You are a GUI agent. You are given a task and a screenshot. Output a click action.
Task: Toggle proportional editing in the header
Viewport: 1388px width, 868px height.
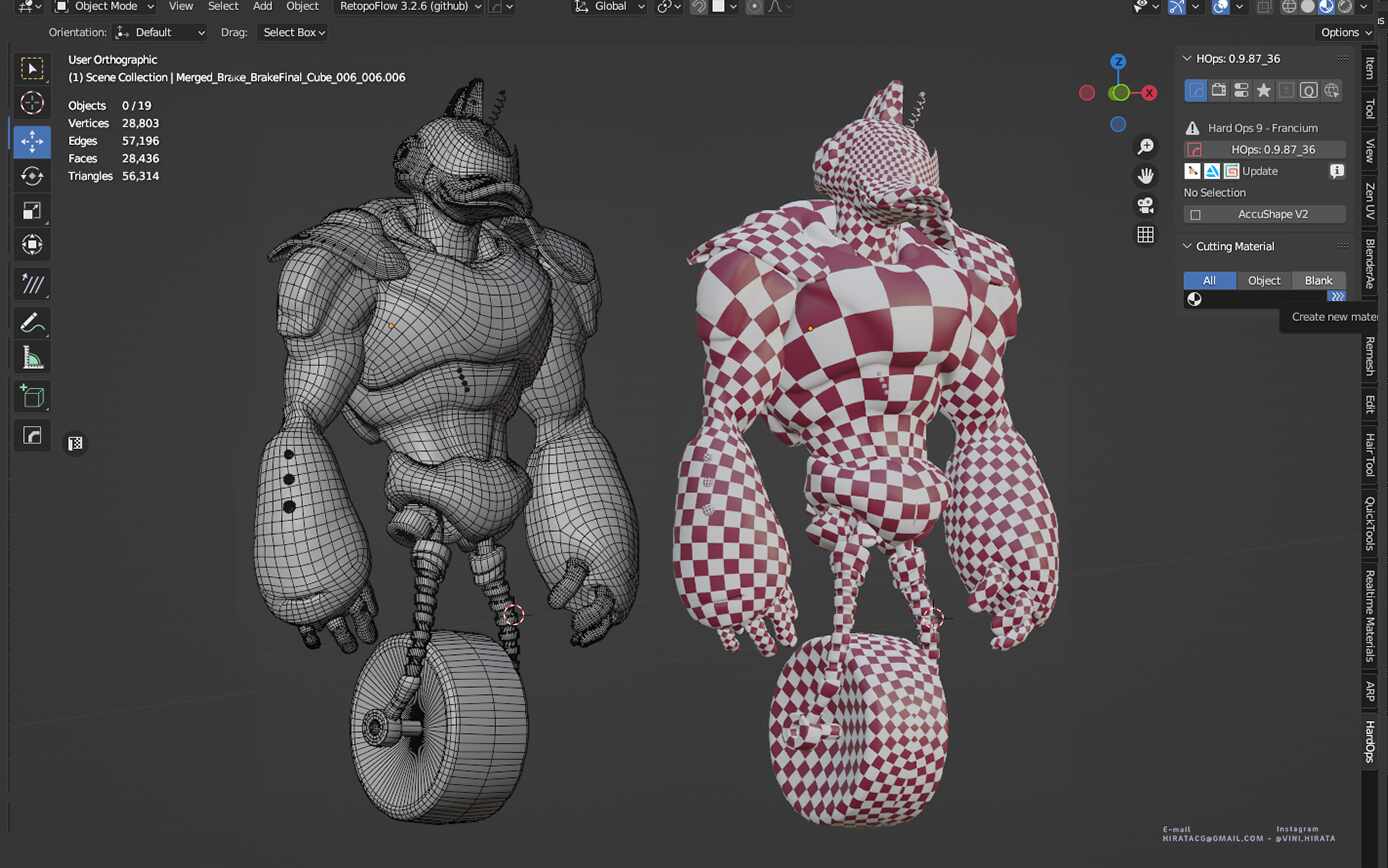tap(754, 6)
